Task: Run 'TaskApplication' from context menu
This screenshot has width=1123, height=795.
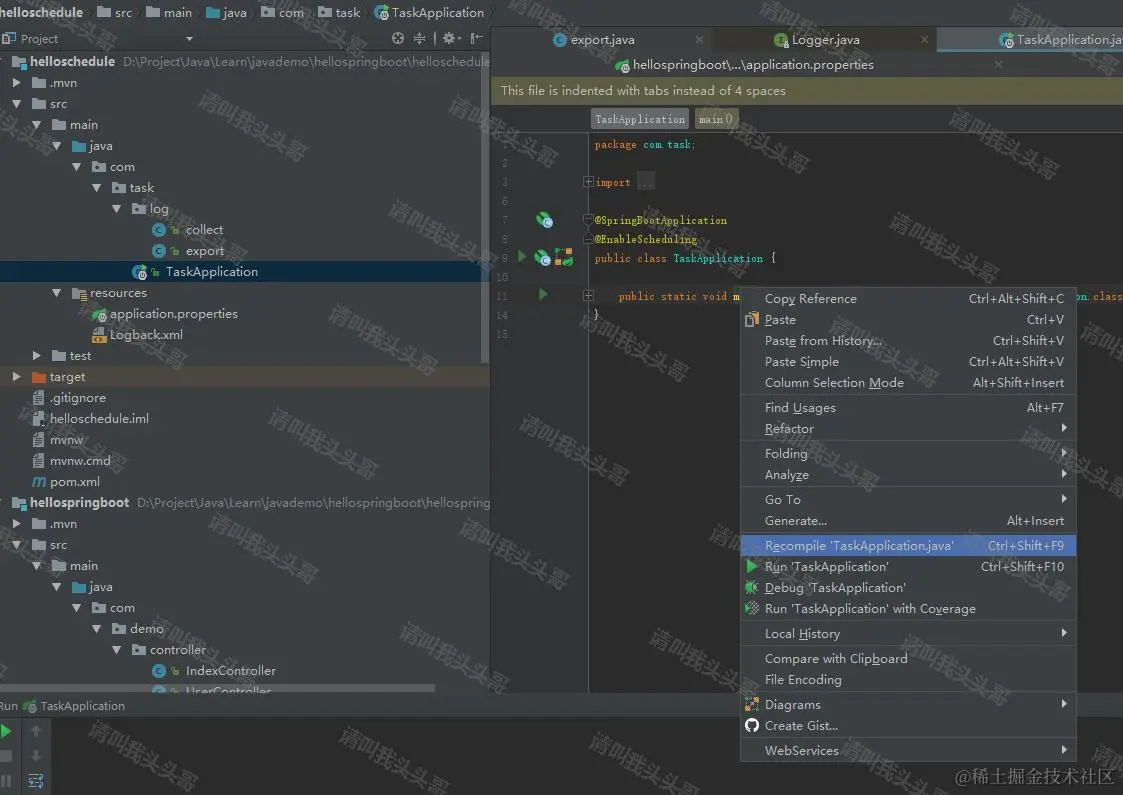Action: coord(907,567)
